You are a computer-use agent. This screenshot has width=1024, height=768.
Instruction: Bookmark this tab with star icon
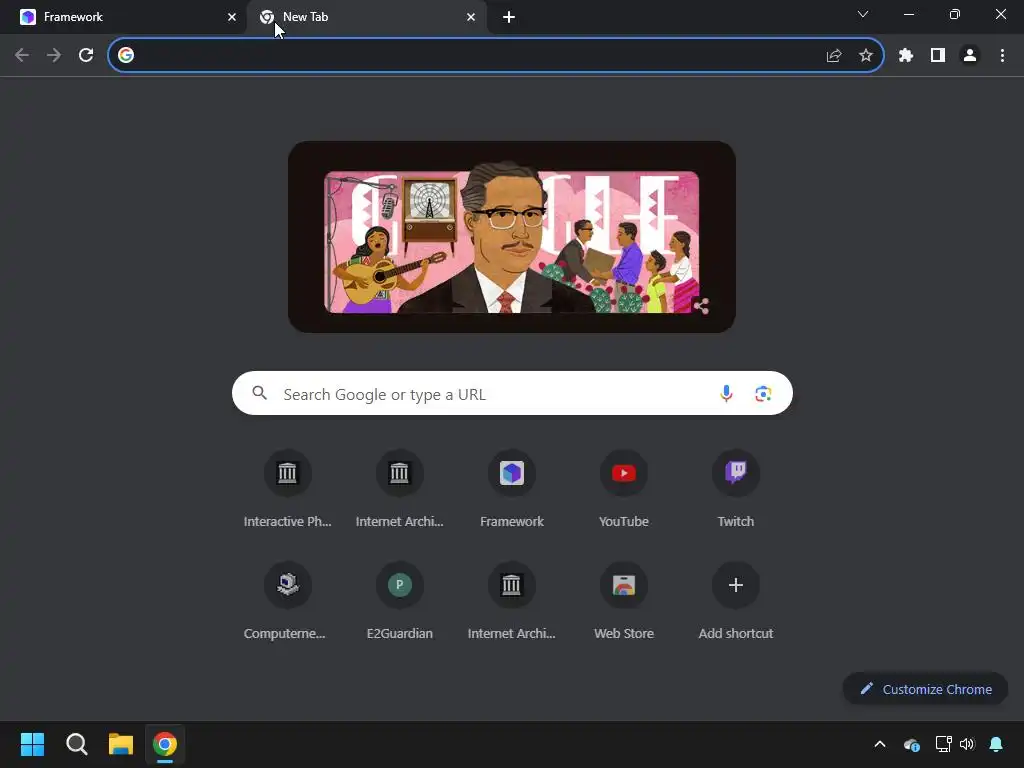pos(866,56)
